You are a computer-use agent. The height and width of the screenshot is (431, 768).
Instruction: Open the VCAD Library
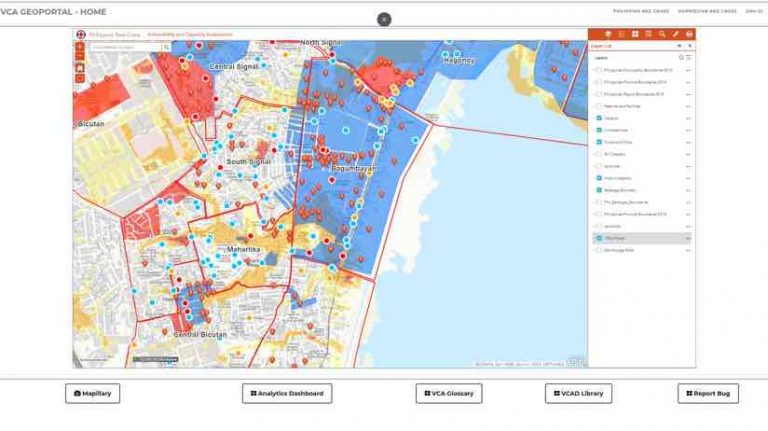pyautogui.click(x=578, y=393)
